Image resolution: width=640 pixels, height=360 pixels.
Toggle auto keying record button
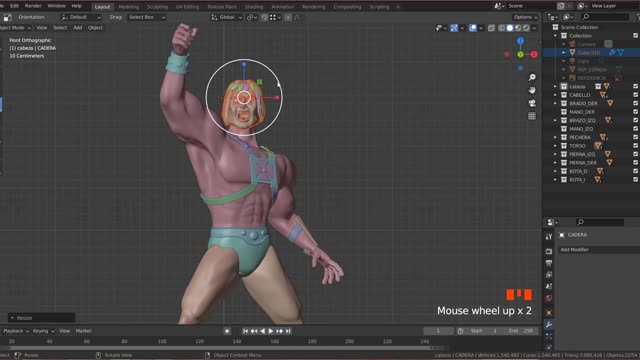coord(227,331)
